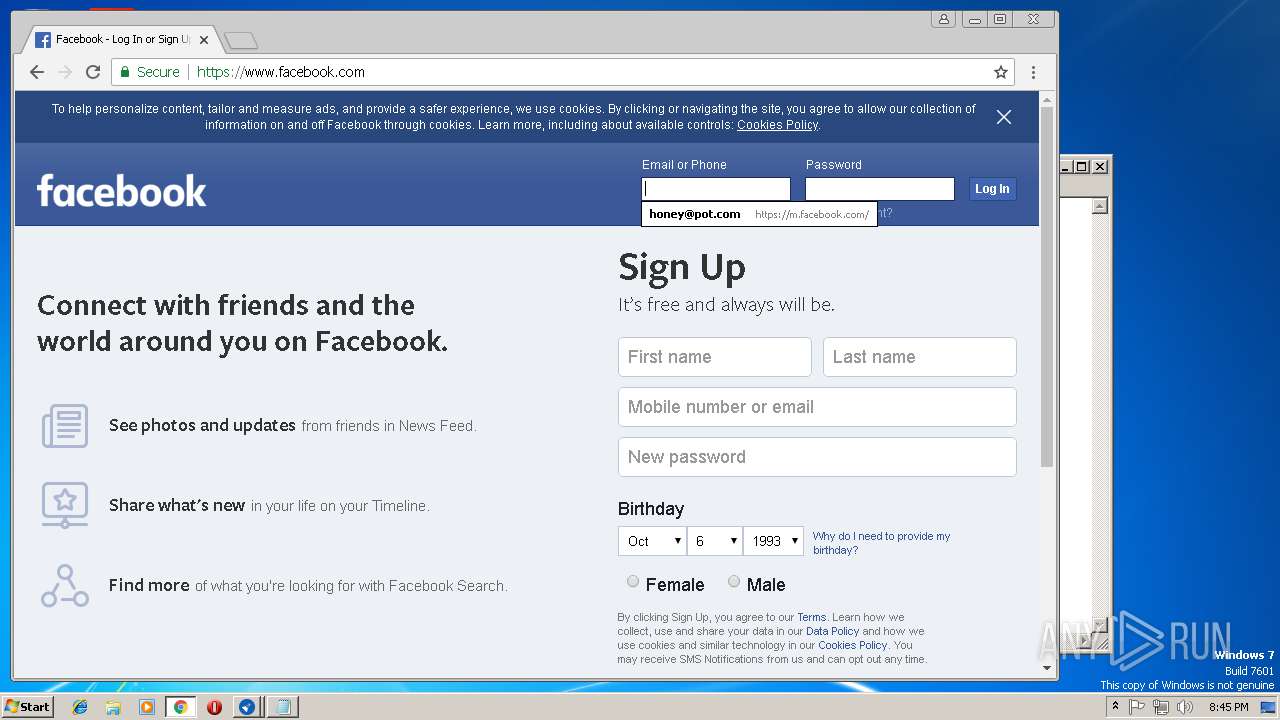Click the browser forward arrow
Viewport: 1280px width, 720px height.
[65, 72]
